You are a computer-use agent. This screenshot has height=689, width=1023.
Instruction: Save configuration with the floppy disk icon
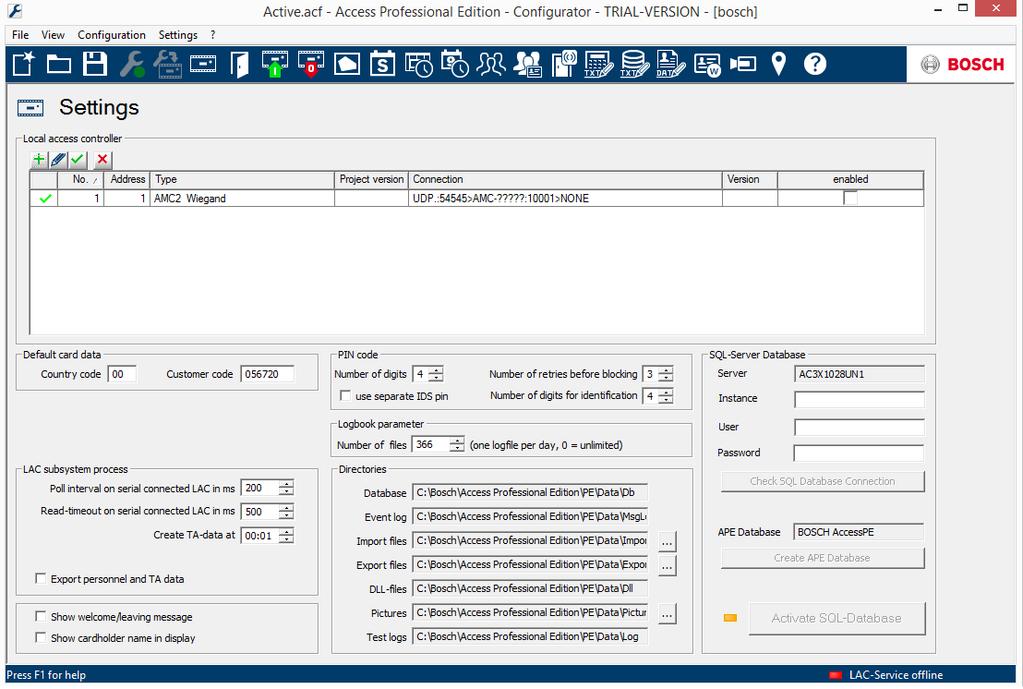pos(95,64)
